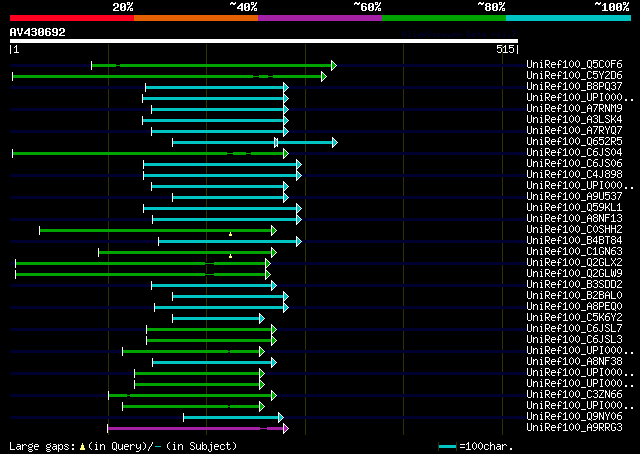
Task: Select the UniRef100_C6JSL7 label
Action: [574, 329]
